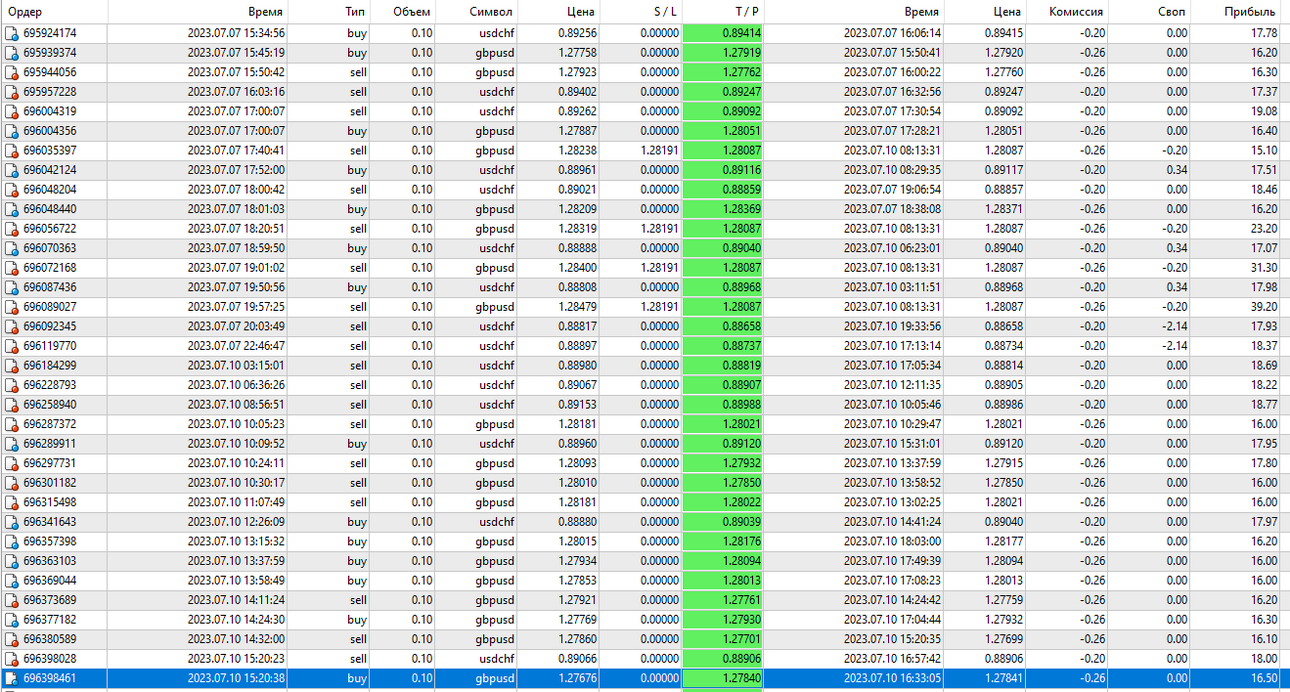
Task: Select profit 16.30 in order 696377182 row
Action: tap(1263, 619)
